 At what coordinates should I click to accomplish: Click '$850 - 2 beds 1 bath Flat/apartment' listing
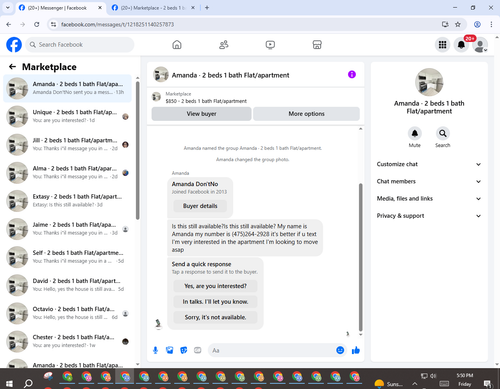tap(206, 101)
